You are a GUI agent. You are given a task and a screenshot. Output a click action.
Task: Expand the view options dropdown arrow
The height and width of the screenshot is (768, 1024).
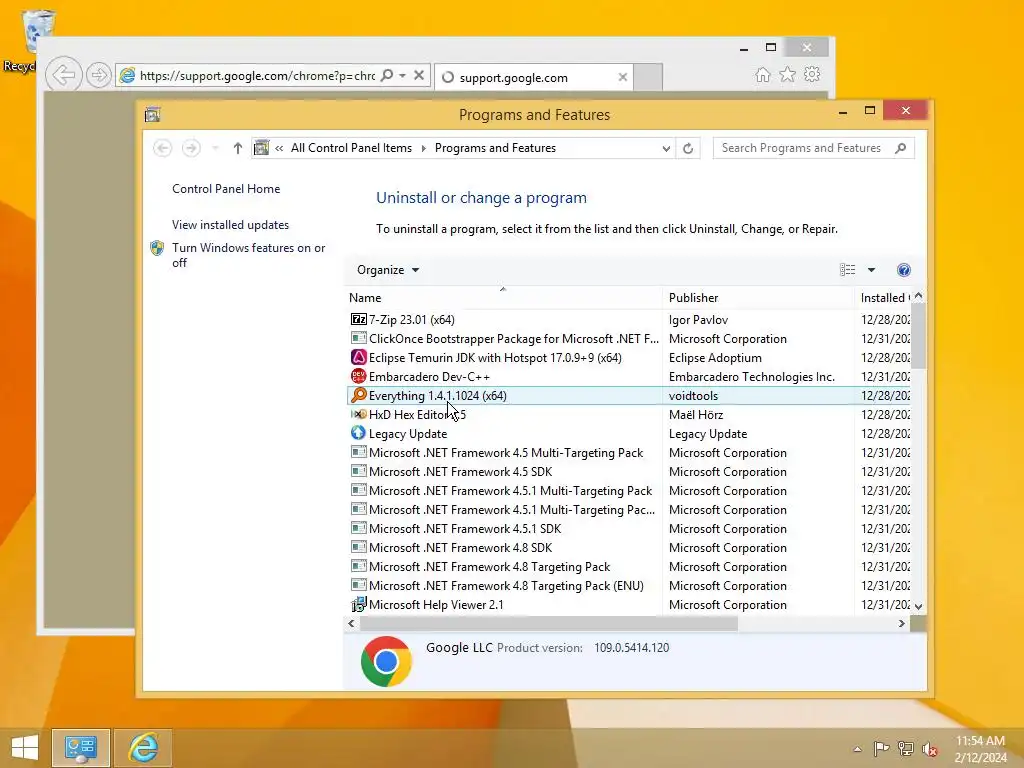point(871,270)
